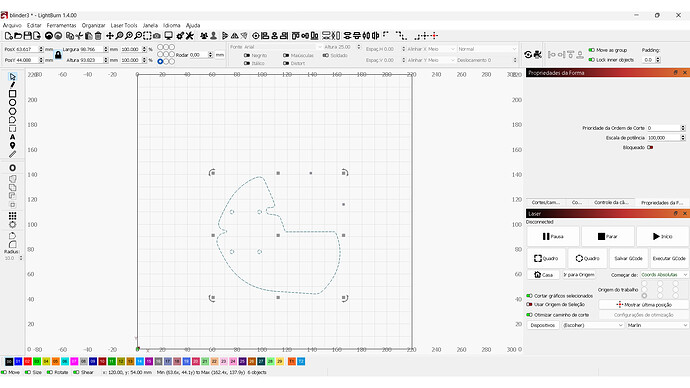Image resolution: width=690 pixels, height=388 pixels.
Task: Toggle Cortar gráficos selecionados switch
Action: pos(529,296)
